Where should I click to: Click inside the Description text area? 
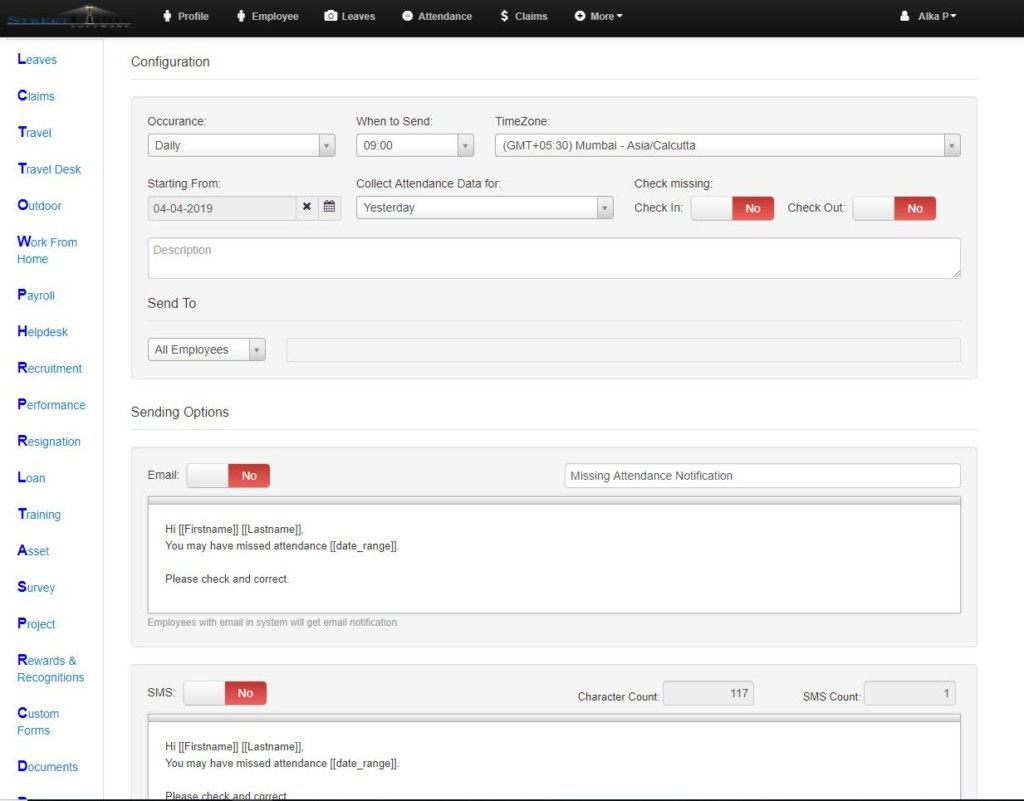[x=553, y=257]
